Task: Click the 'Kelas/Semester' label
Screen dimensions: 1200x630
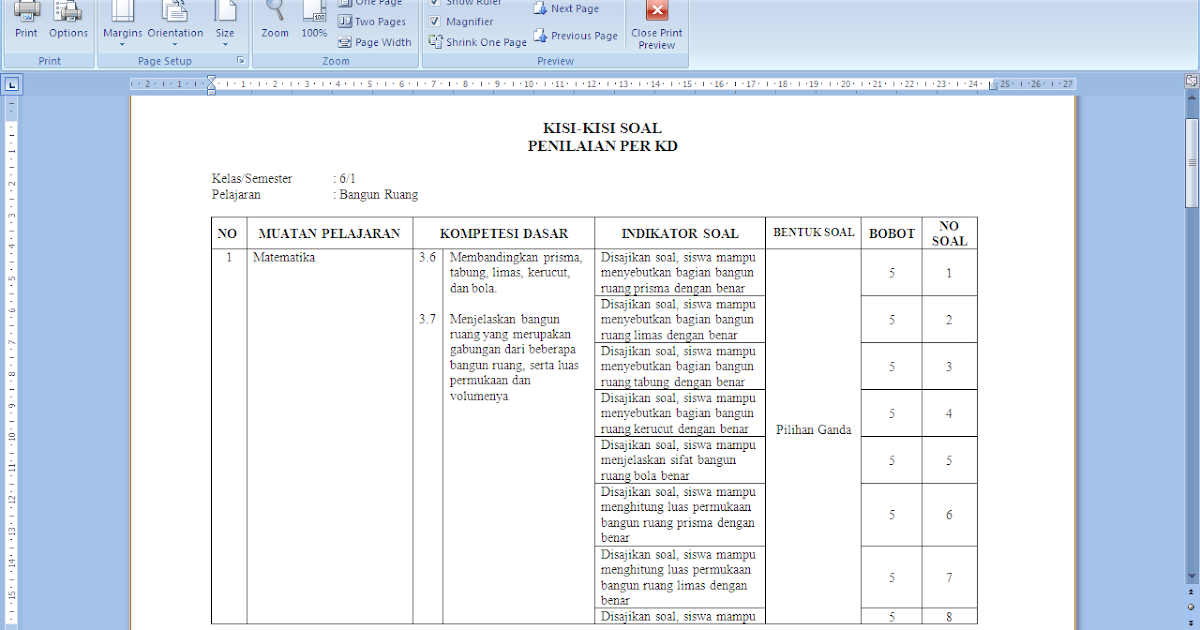Action: point(252,179)
